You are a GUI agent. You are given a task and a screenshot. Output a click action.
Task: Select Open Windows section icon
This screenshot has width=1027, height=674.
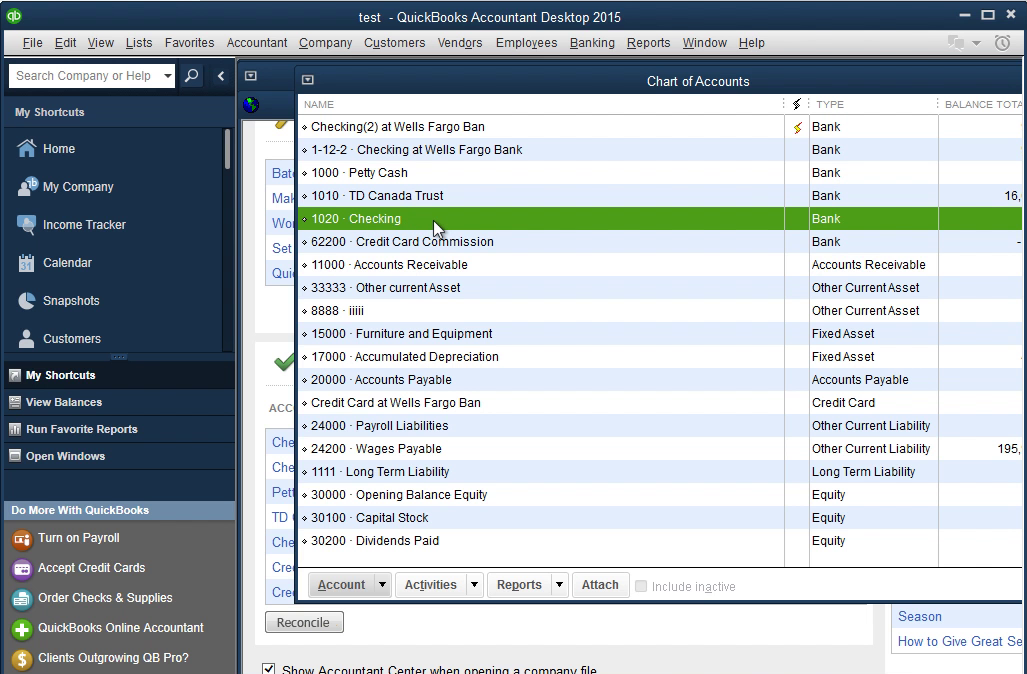(15, 456)
